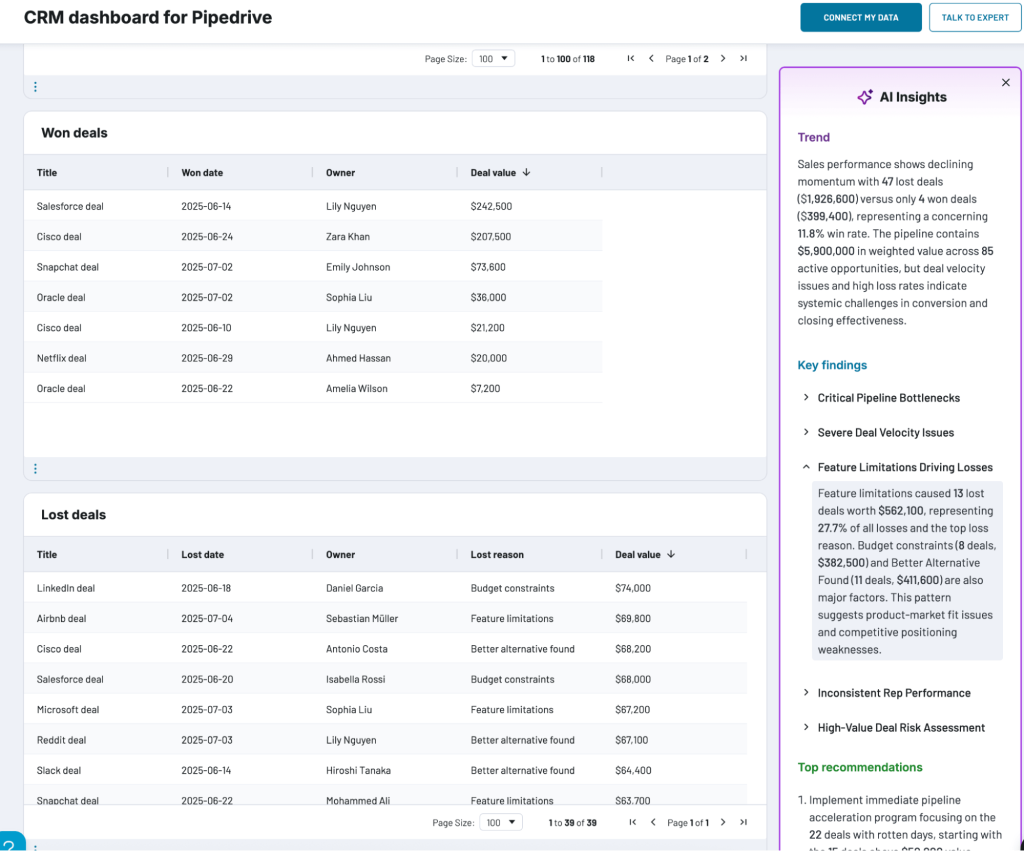Image resolution: width=1024 pixels, height=851 pixels.
Task: Open three-dot menu below Won deals table
Action: tap(35, 468)
